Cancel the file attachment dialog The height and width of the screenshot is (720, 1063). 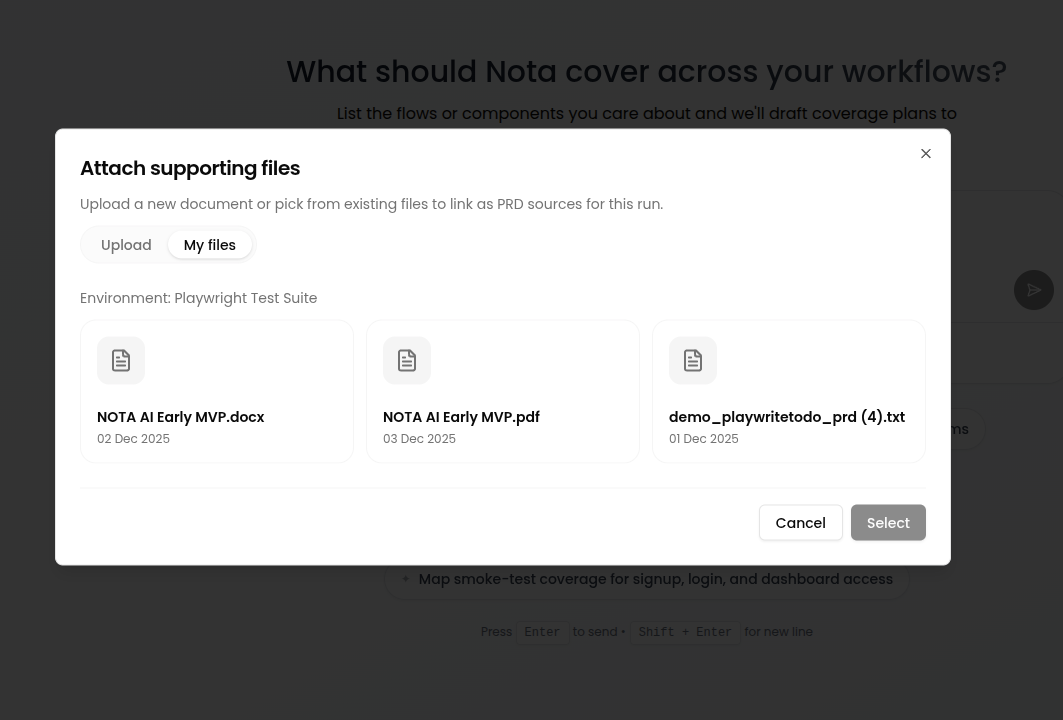[x=801, y=523]
